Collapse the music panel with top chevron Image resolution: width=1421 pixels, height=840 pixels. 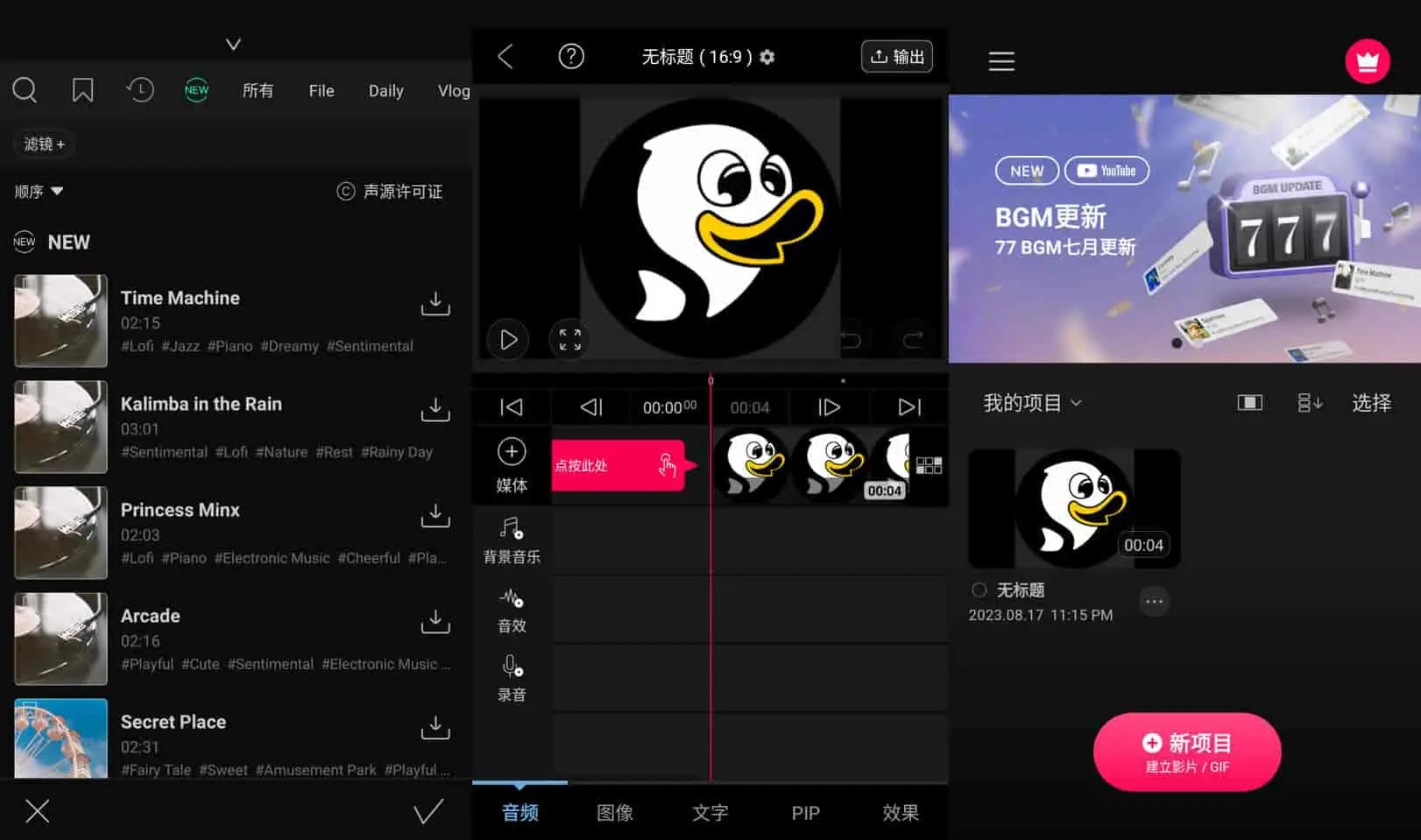tap(233, 45)
